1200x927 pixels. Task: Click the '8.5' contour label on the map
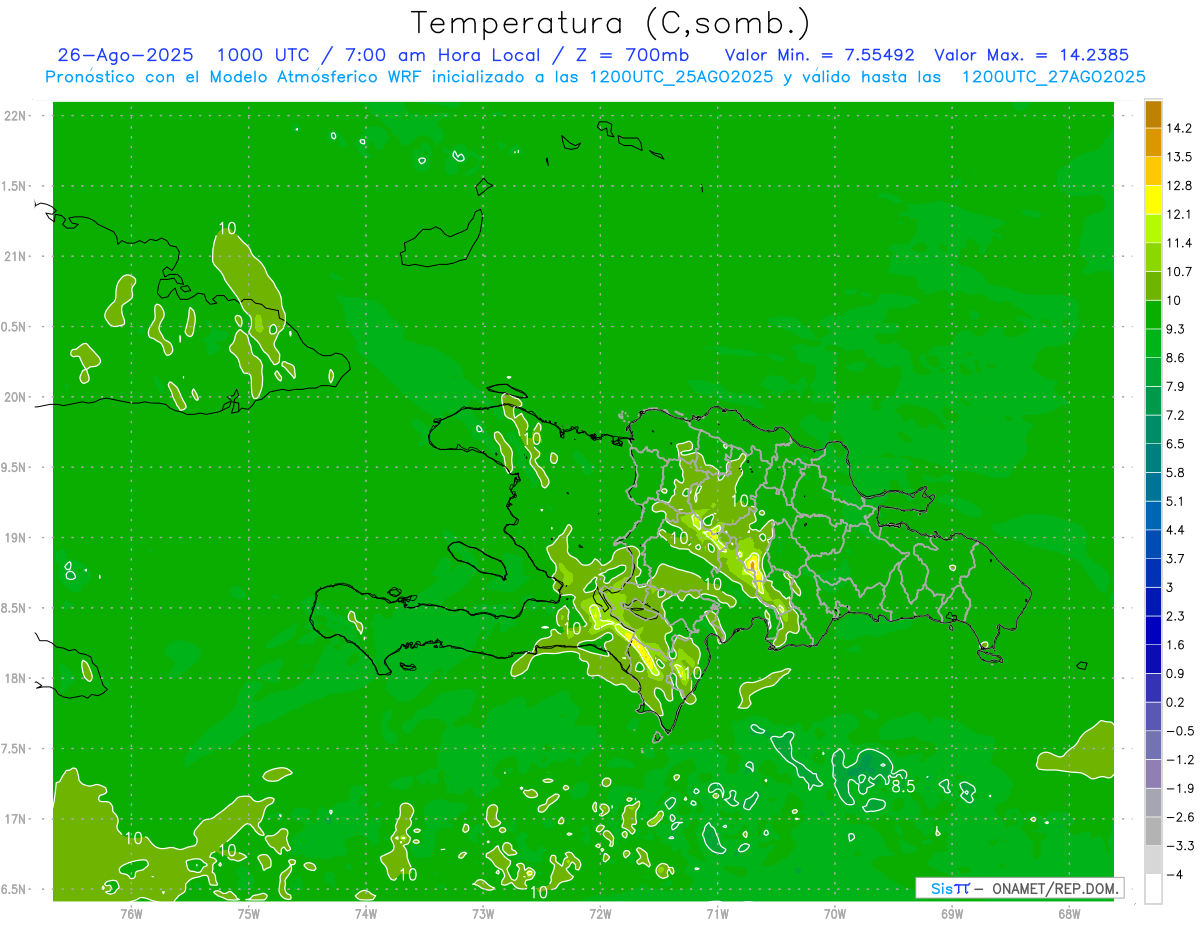903,787
